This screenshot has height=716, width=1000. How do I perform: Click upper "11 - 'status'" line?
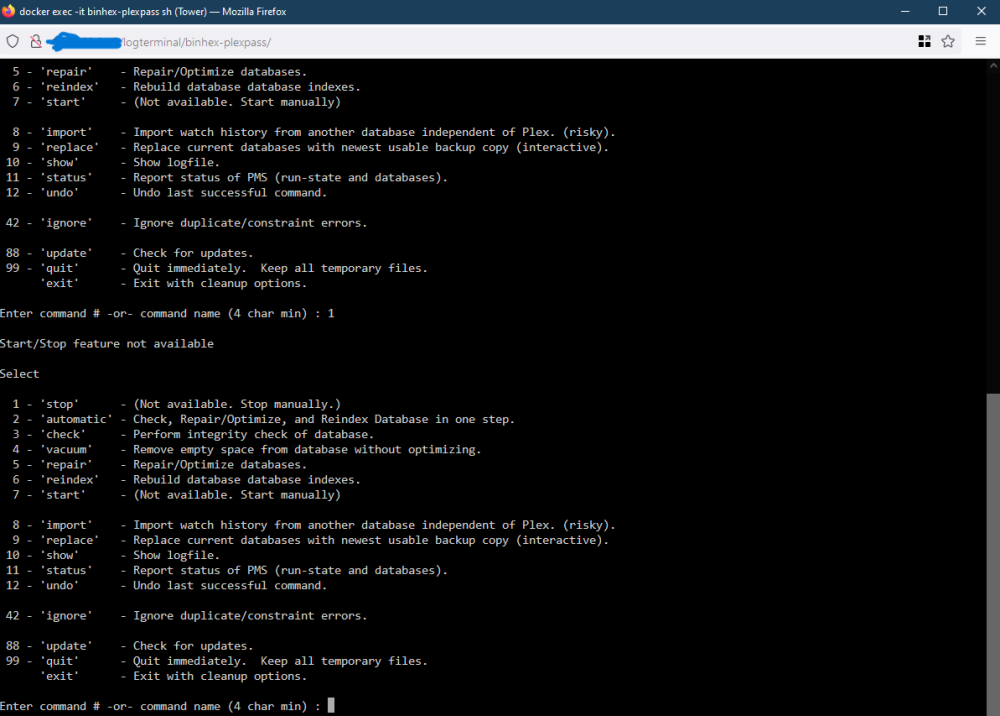226,177
